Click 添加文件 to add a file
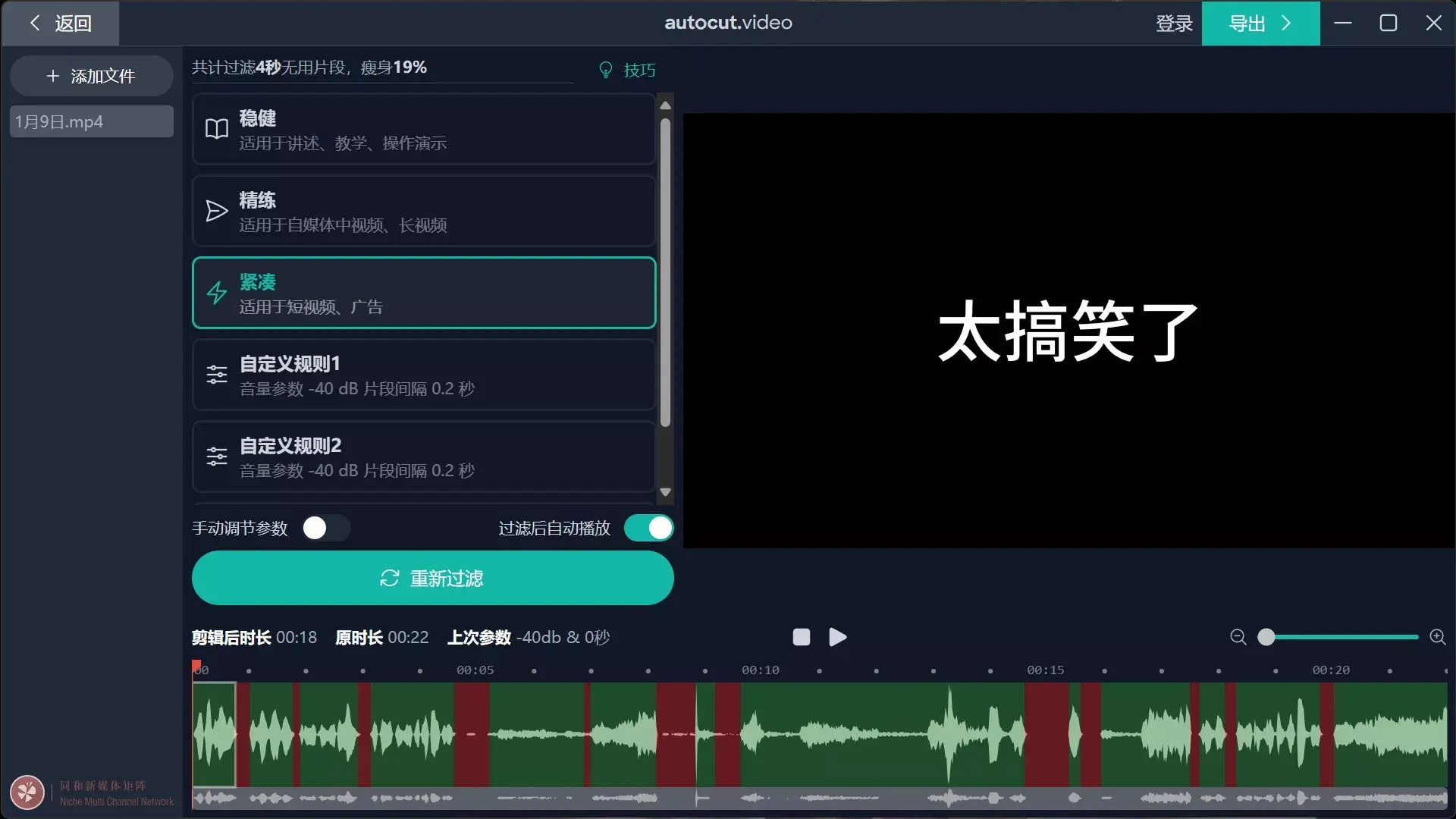The width and height of the screenshot is (1456, 819). tap(91, 76)
